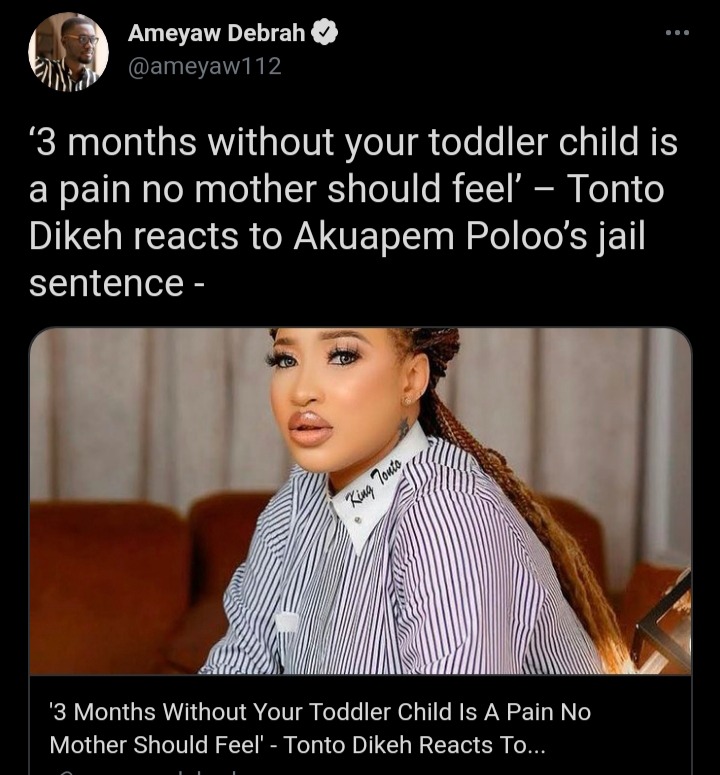The width and height of the screenshot is (720, 775).
Task: Click the tweet line 'a pain no mother should feel'
Action: (272, 189)
